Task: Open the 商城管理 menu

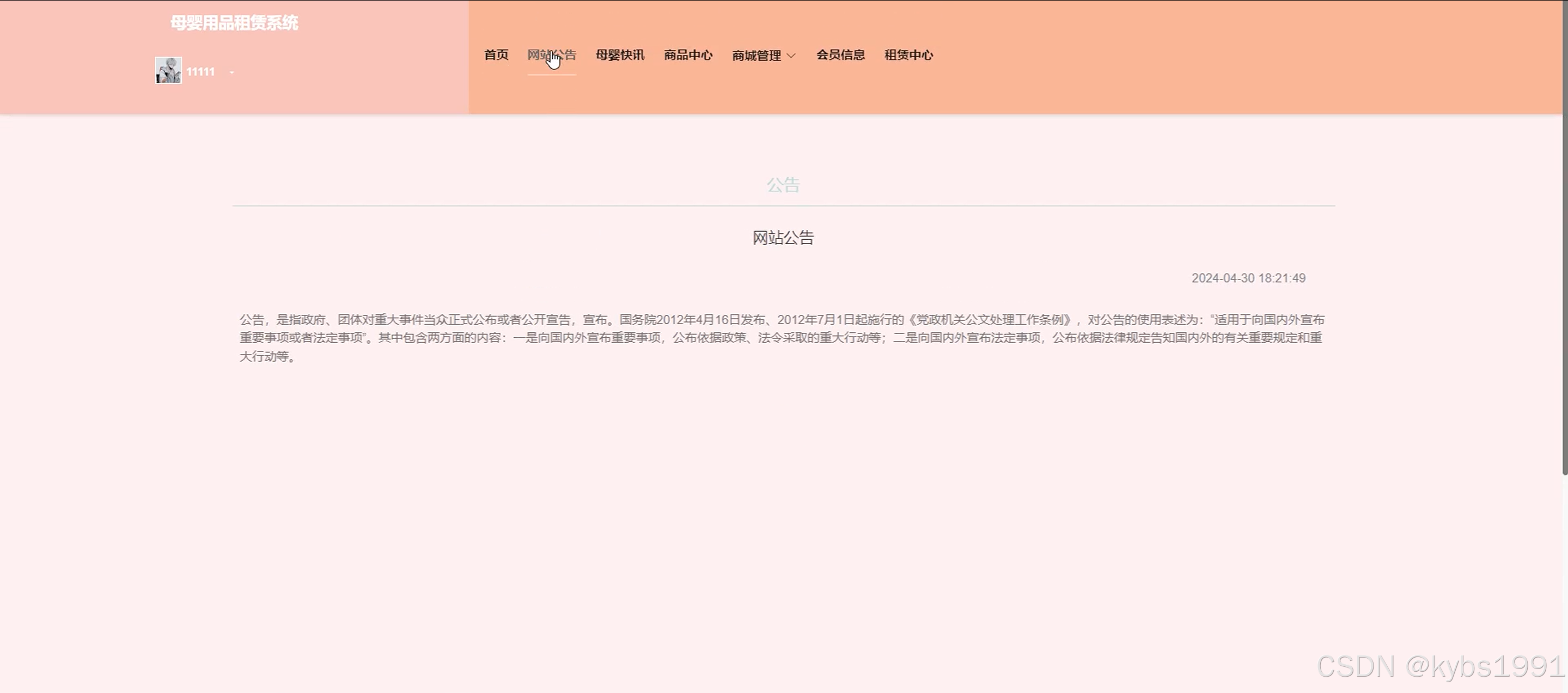Action: click(x=756, y=56)
